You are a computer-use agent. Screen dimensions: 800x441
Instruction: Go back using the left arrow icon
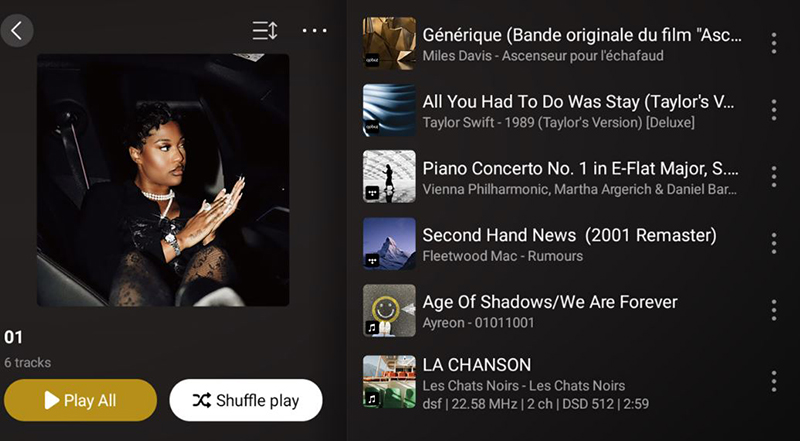click(17, 31)
